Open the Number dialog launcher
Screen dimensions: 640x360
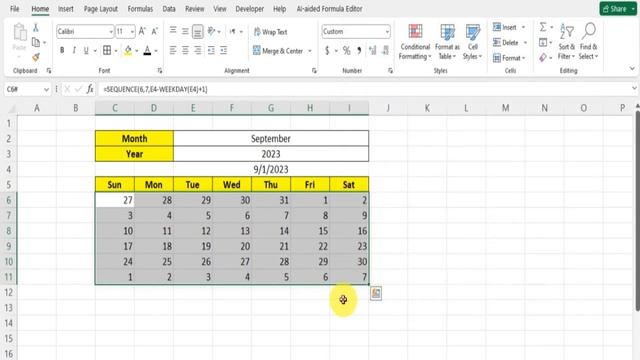point(390,71)
